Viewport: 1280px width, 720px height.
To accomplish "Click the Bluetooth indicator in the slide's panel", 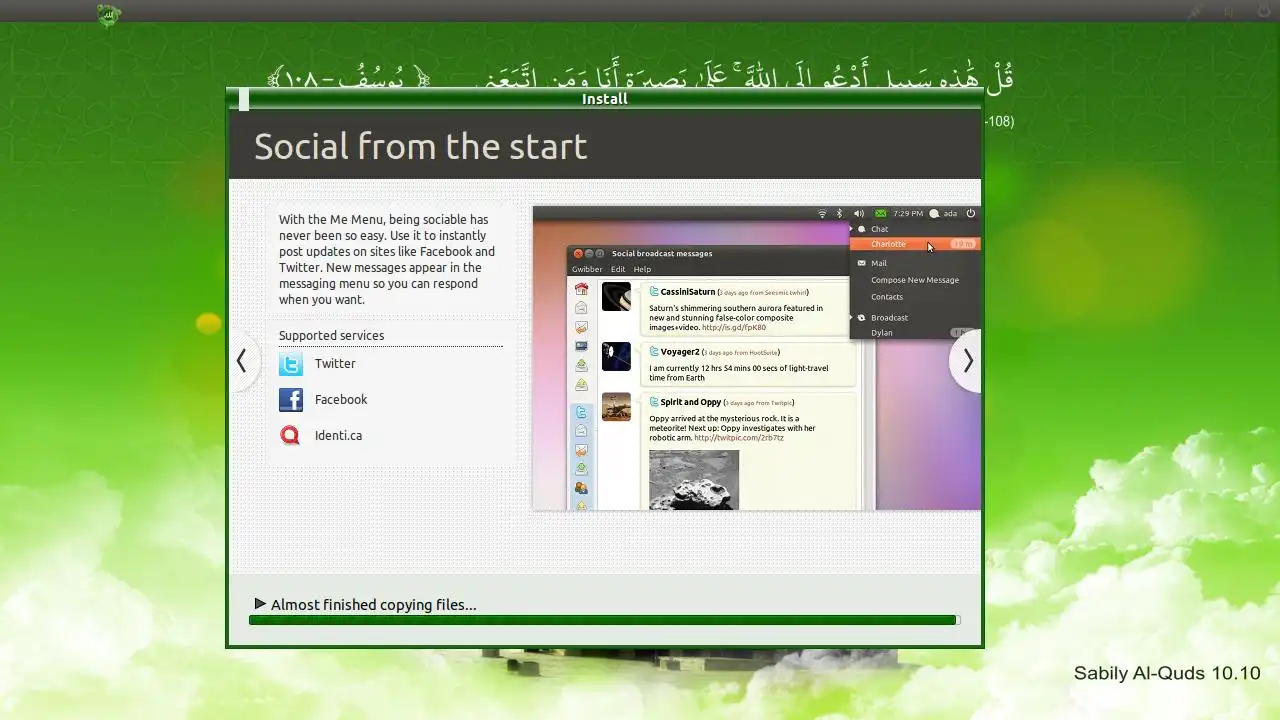I will tap(840, 213).
